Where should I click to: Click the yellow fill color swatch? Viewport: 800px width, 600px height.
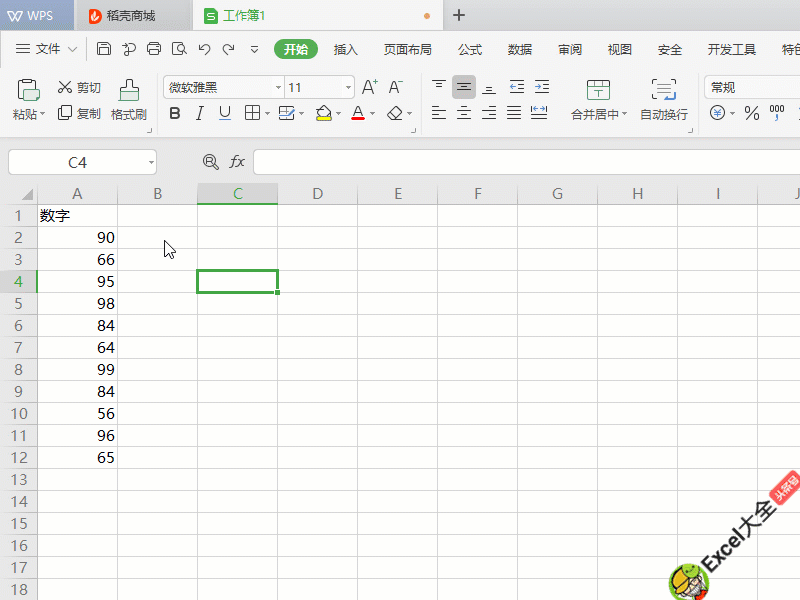point(323,113)
